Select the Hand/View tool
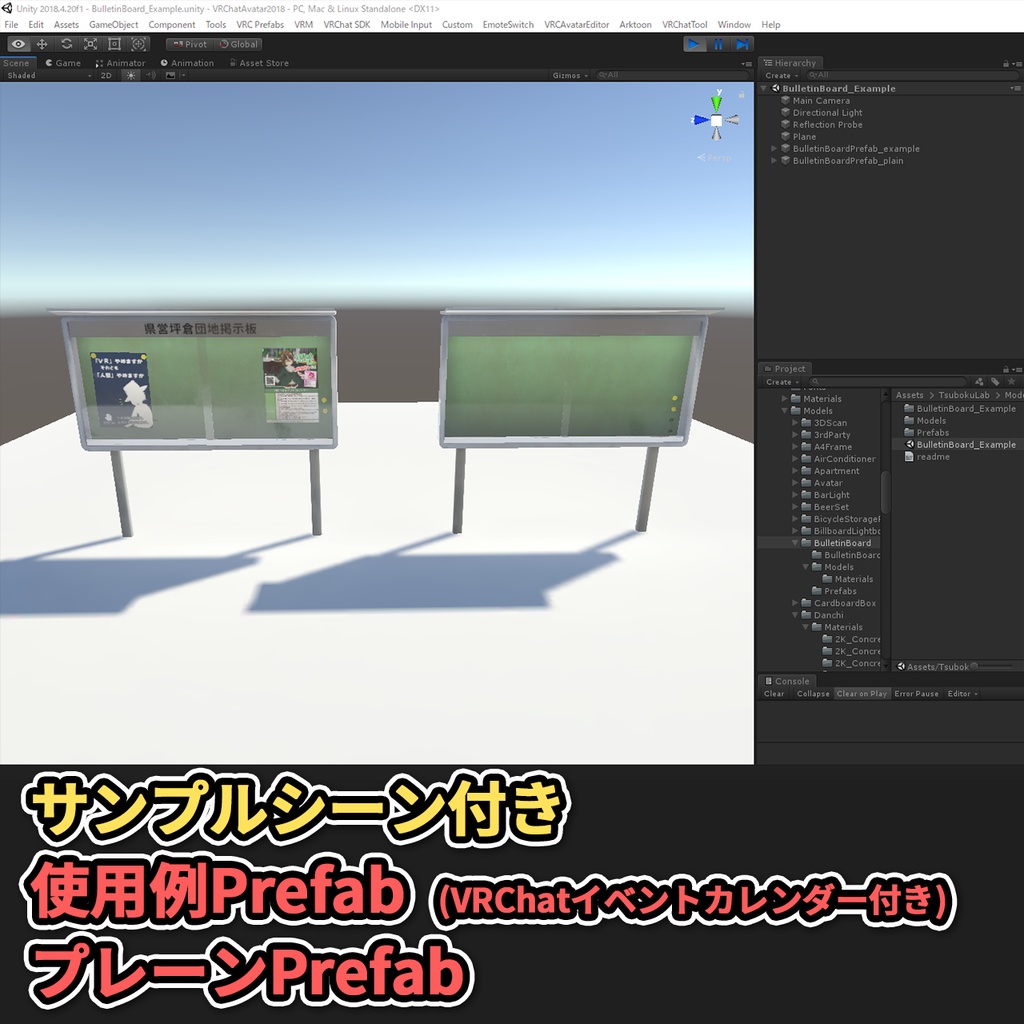Image resolution: width=1024 pixels, height=1024 pixels. 16,44
